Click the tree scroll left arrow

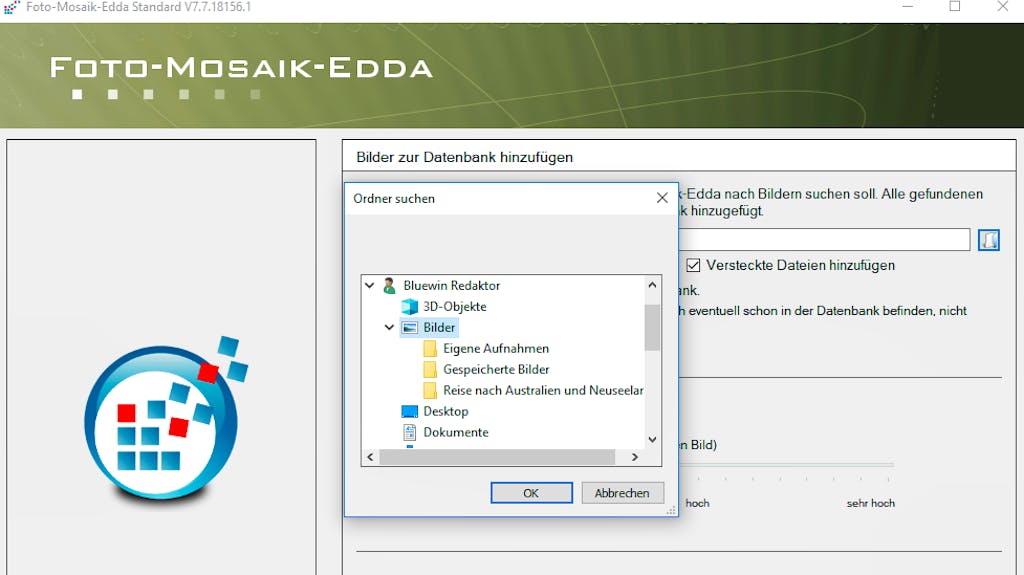click(370, 457)
